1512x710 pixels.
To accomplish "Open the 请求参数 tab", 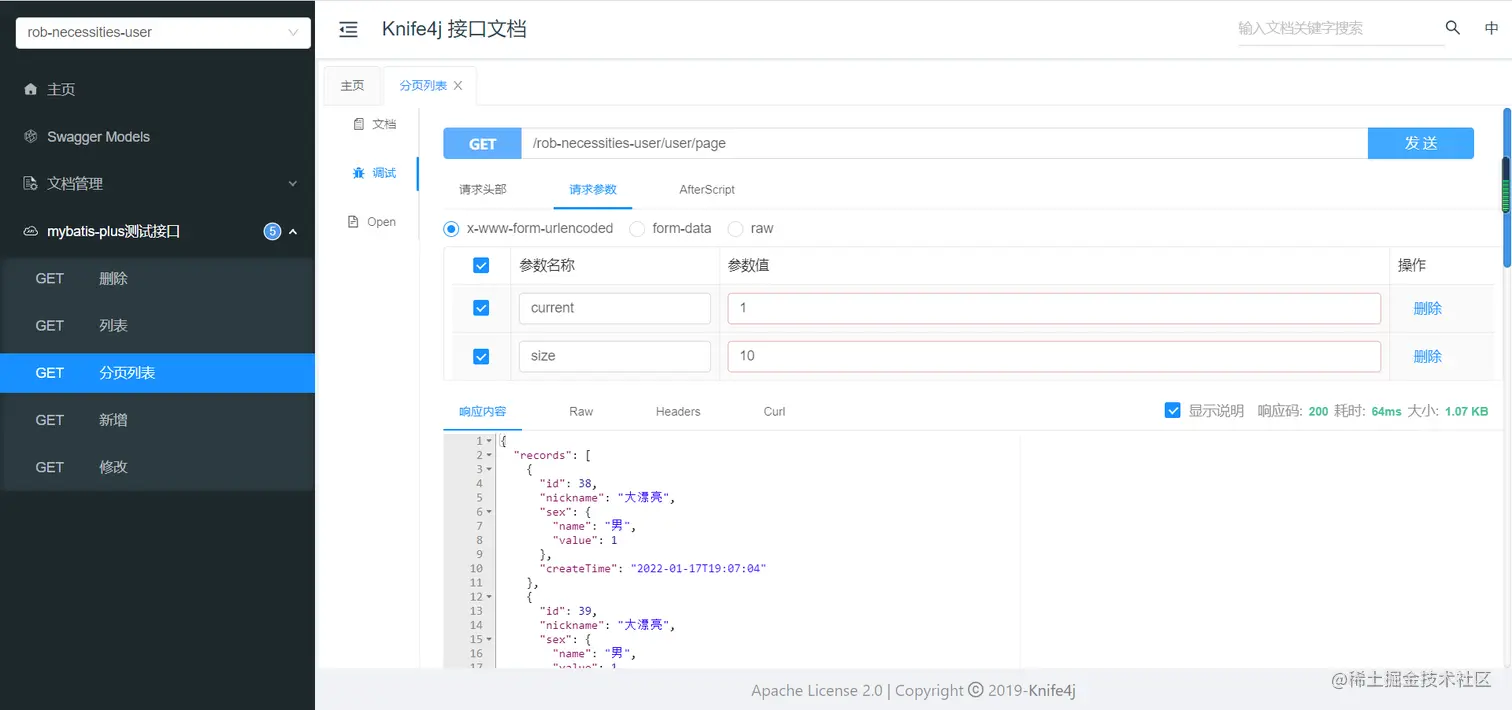I will (x=593, y=189).
